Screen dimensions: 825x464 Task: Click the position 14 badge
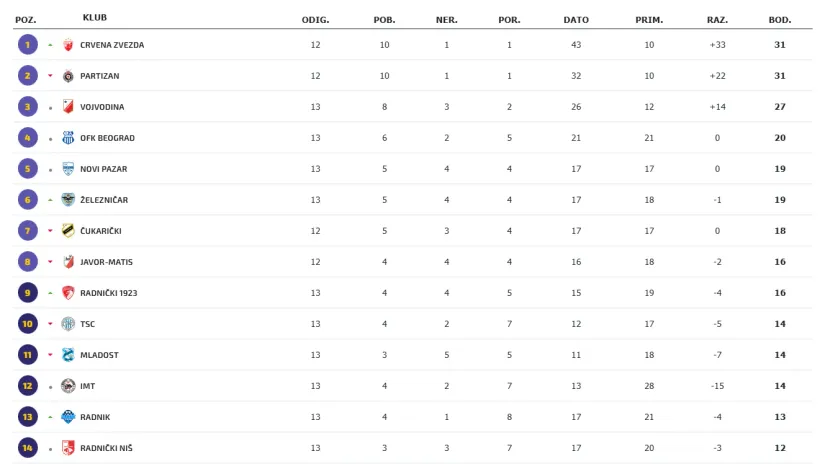coord(28,448)
